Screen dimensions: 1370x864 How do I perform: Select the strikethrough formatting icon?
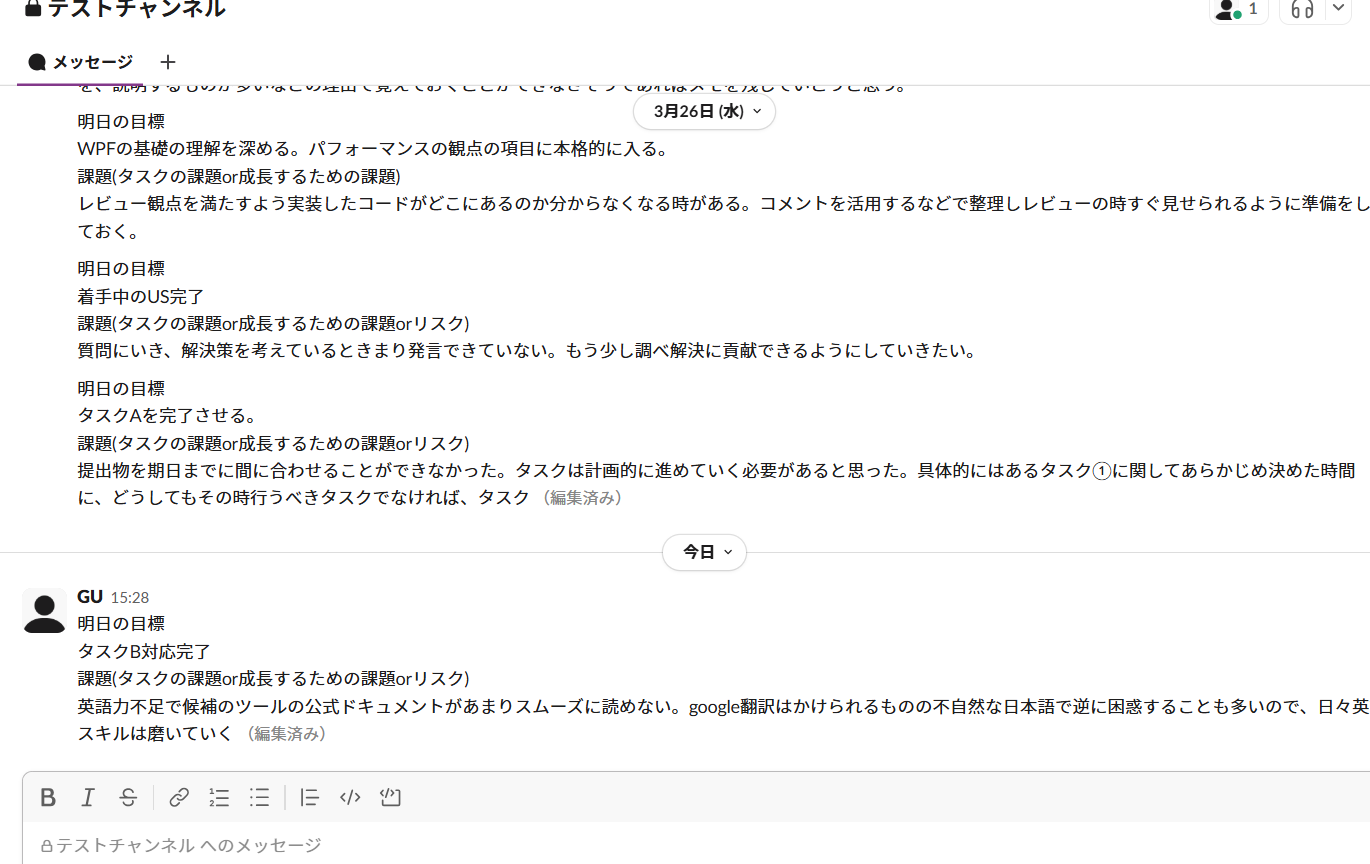pyautogui.click(x=128, y=797)
